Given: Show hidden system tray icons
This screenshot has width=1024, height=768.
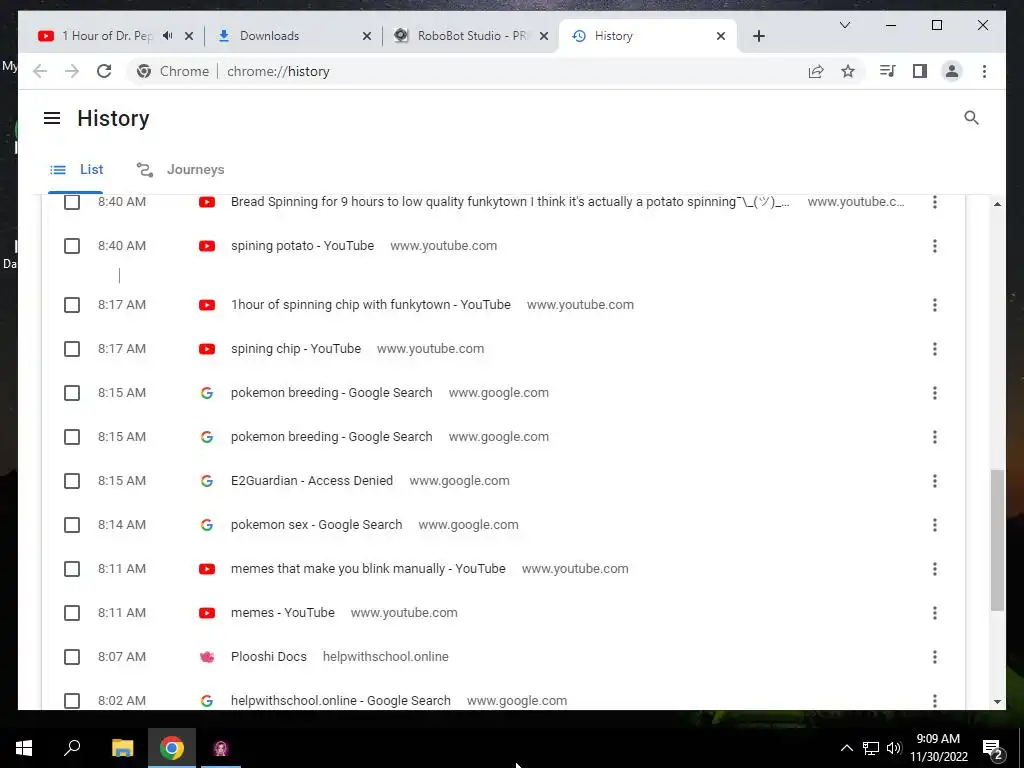Looking at the screenshot, I should pyautogui.click(x=846, y=748).
